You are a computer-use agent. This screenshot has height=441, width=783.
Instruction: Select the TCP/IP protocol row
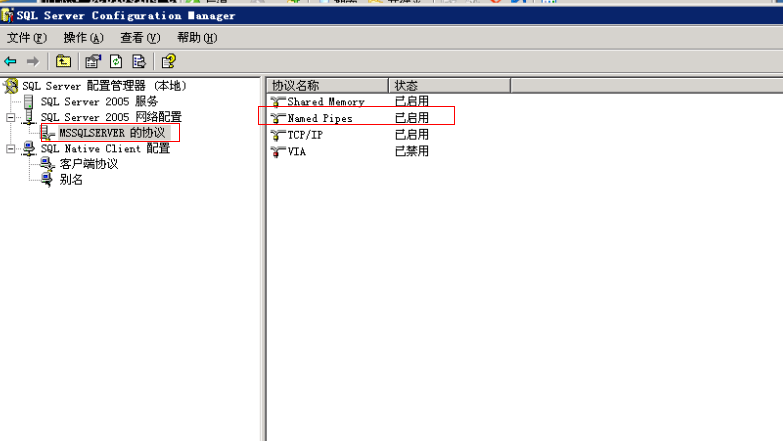305,135
